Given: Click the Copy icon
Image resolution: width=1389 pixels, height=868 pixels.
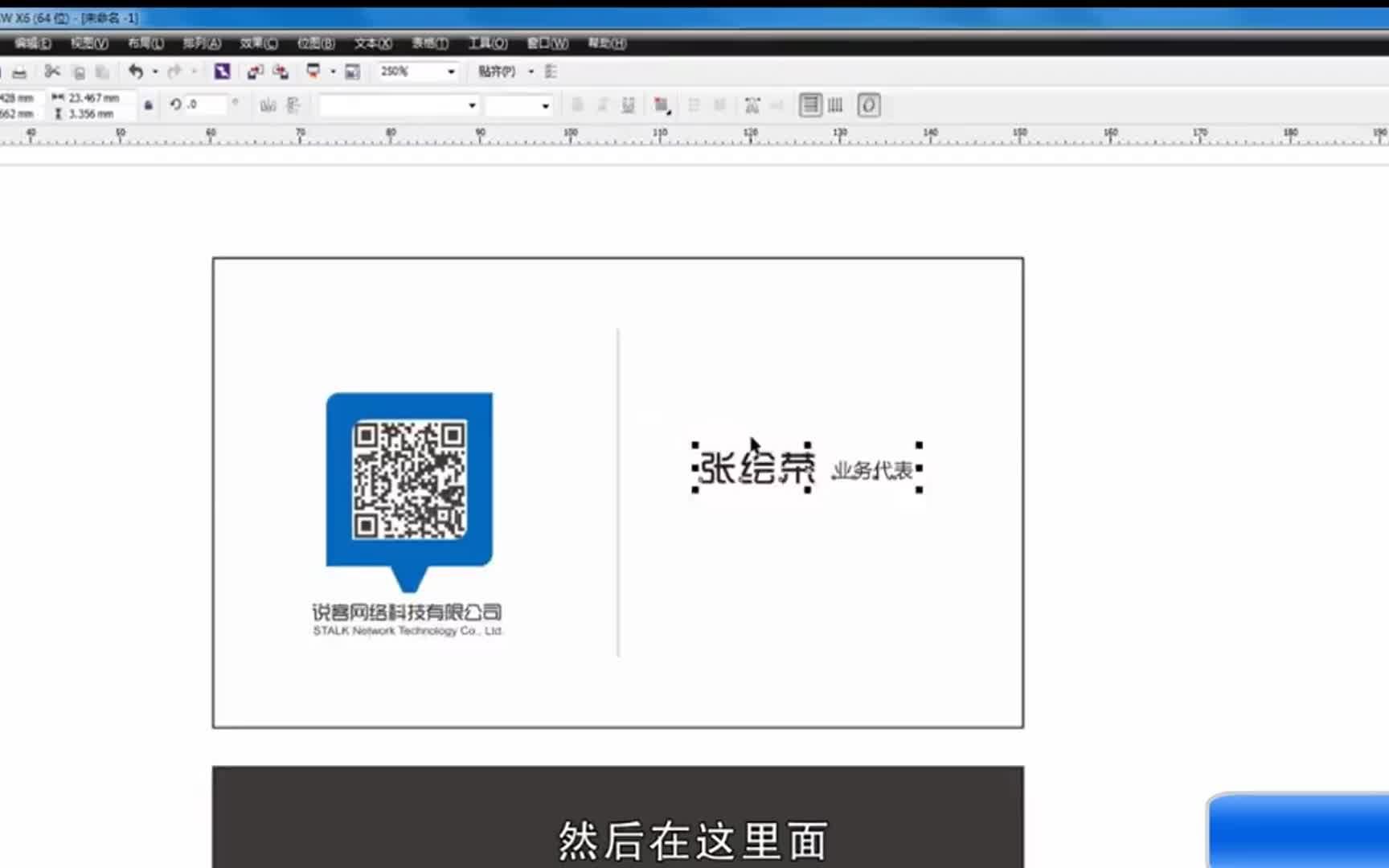Looking at the screenshot, I should point(79,72).
